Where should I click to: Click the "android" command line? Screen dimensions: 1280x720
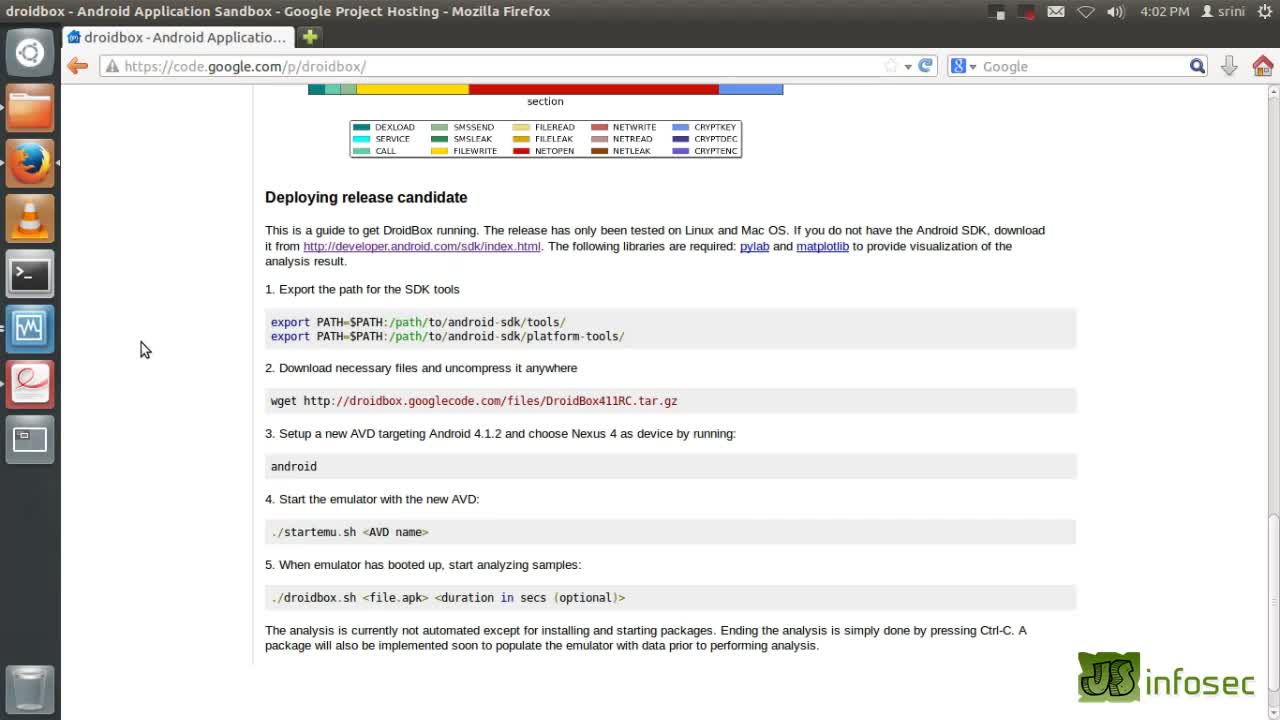pyautogui.click(x=294, y=466)
